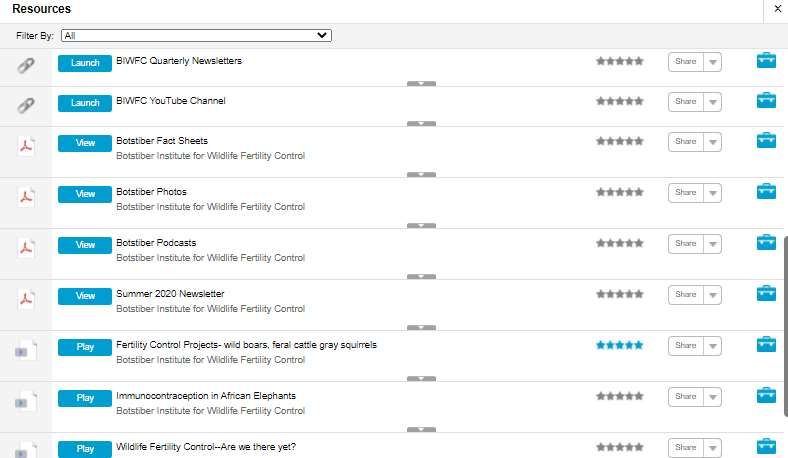The height and width of the screenshot is (458, 788).
Task: Add Botstiber Podcasts to briefcase
Action: point(766,242)
